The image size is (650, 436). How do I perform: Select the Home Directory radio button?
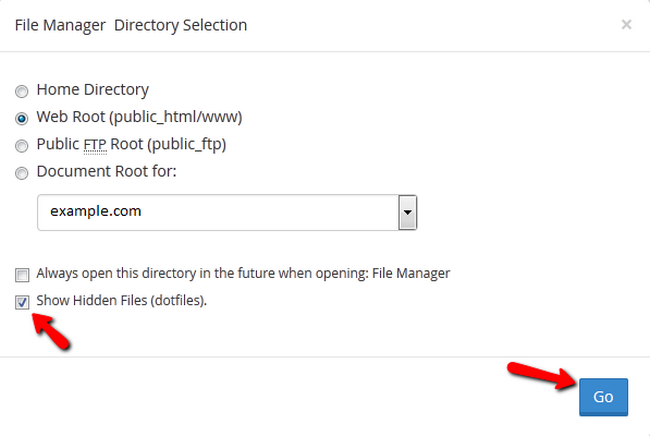click(x=22, y=90)
